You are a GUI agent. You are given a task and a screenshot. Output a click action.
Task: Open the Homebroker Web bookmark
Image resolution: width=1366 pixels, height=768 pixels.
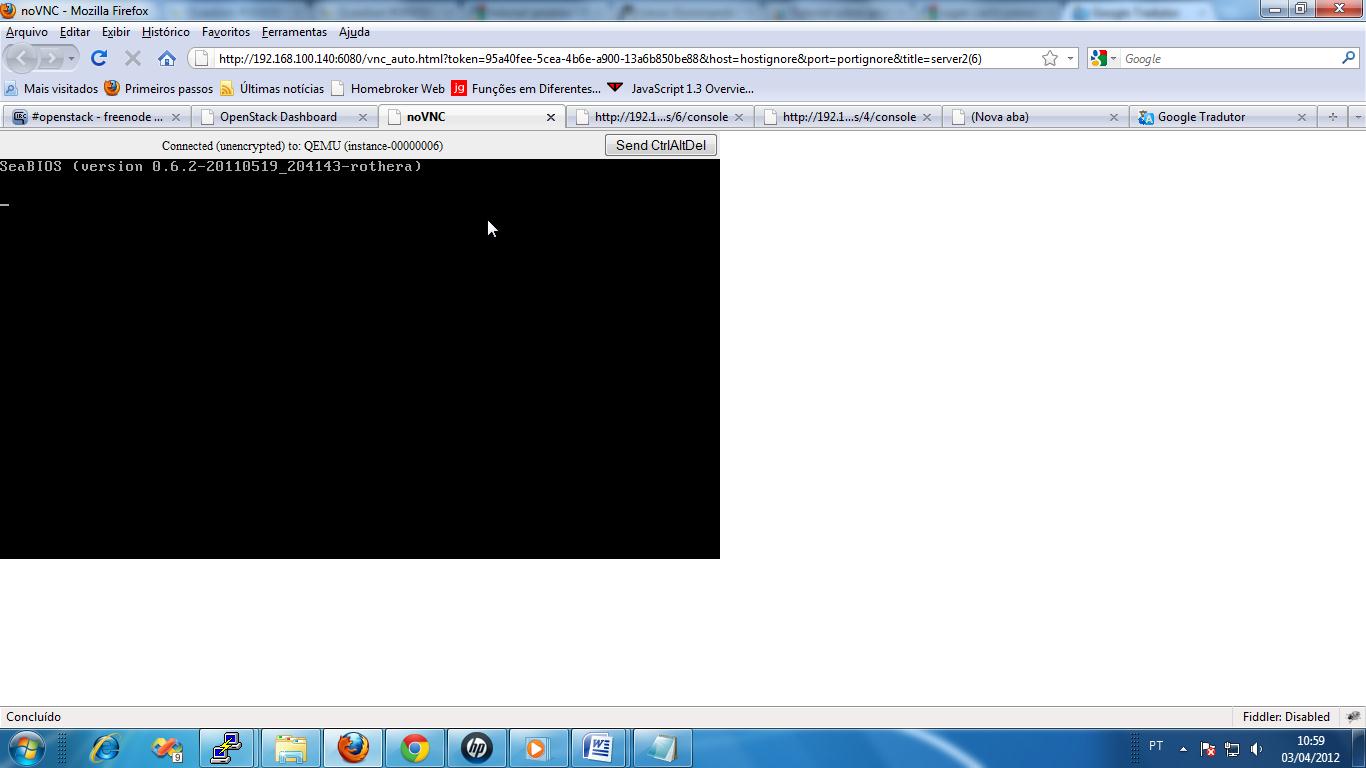pos(397,88)
